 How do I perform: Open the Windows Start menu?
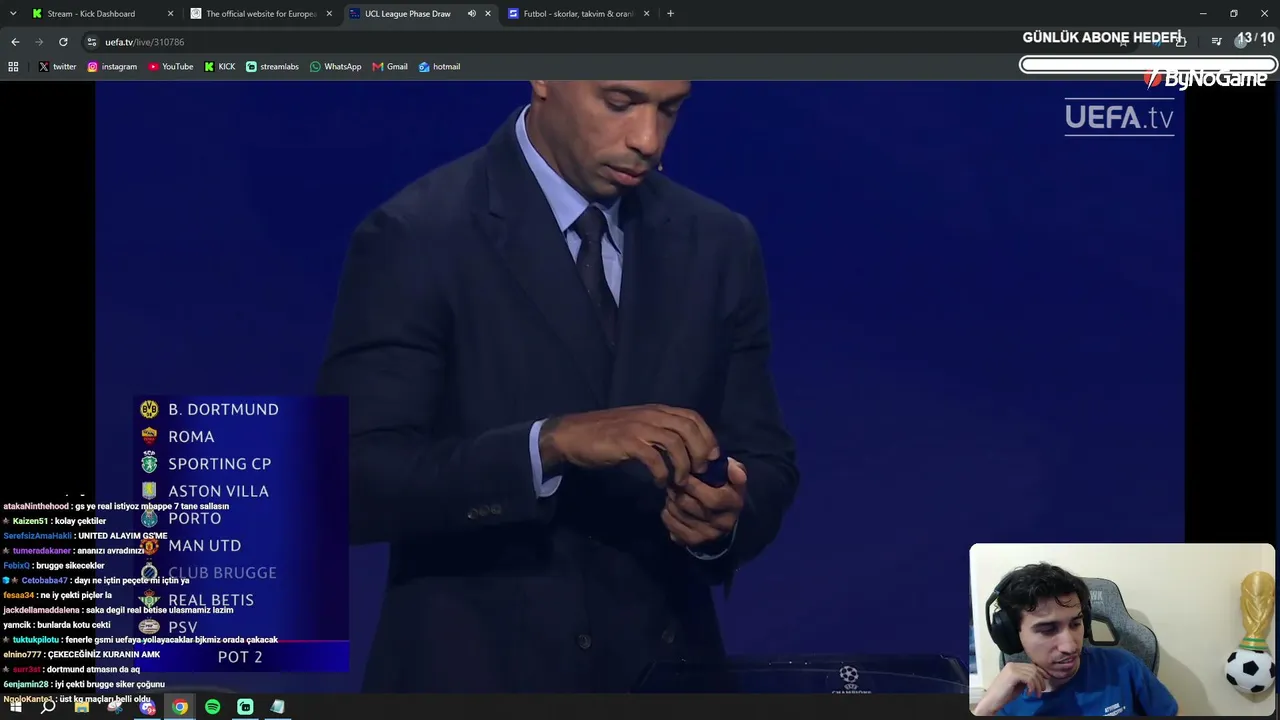point(15,707)
